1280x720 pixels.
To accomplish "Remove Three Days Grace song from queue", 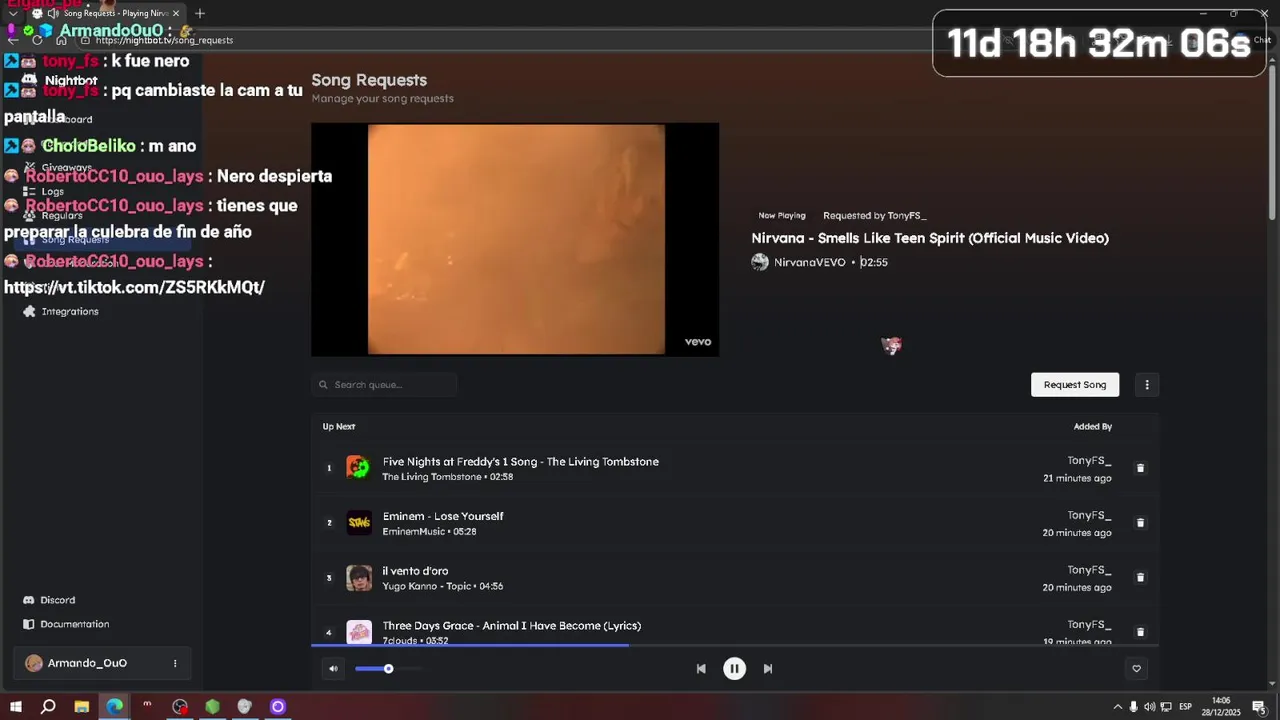I will click(1140, 632).
